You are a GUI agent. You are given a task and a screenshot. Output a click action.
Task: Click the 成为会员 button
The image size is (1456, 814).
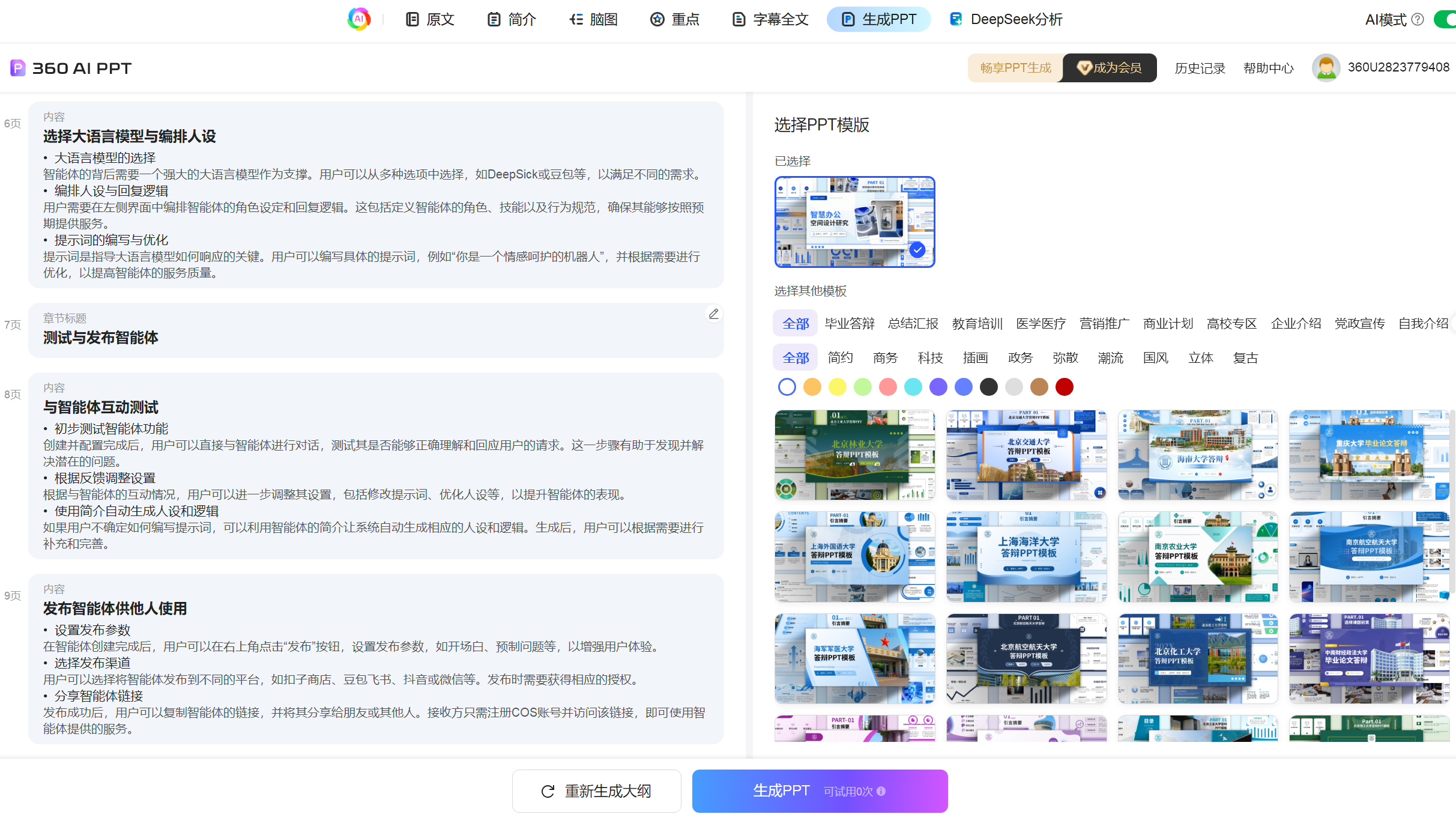1110,68
